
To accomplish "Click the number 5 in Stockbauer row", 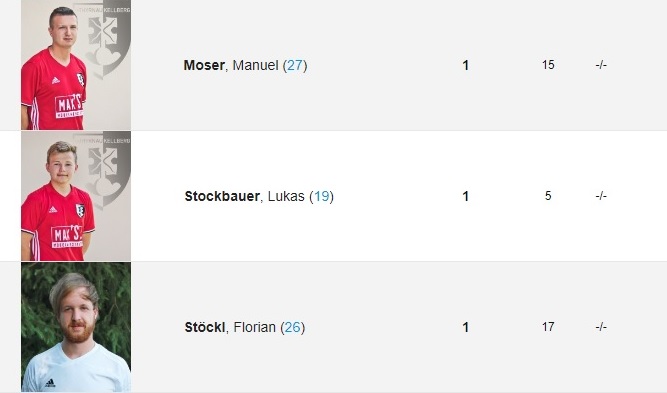I will (x=548, y=196).
